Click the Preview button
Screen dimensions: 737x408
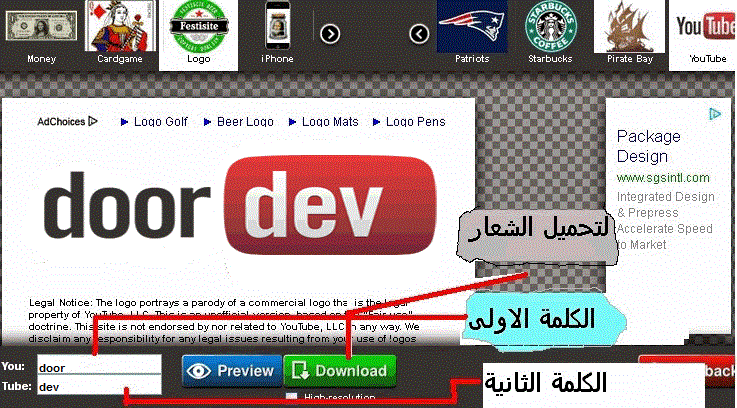click(x=232, y=371)
